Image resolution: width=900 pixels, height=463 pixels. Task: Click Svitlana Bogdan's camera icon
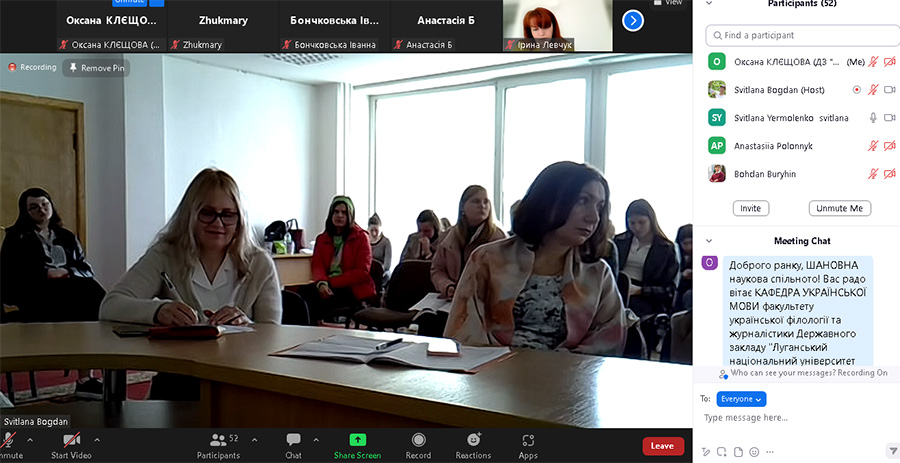(890, 90)
